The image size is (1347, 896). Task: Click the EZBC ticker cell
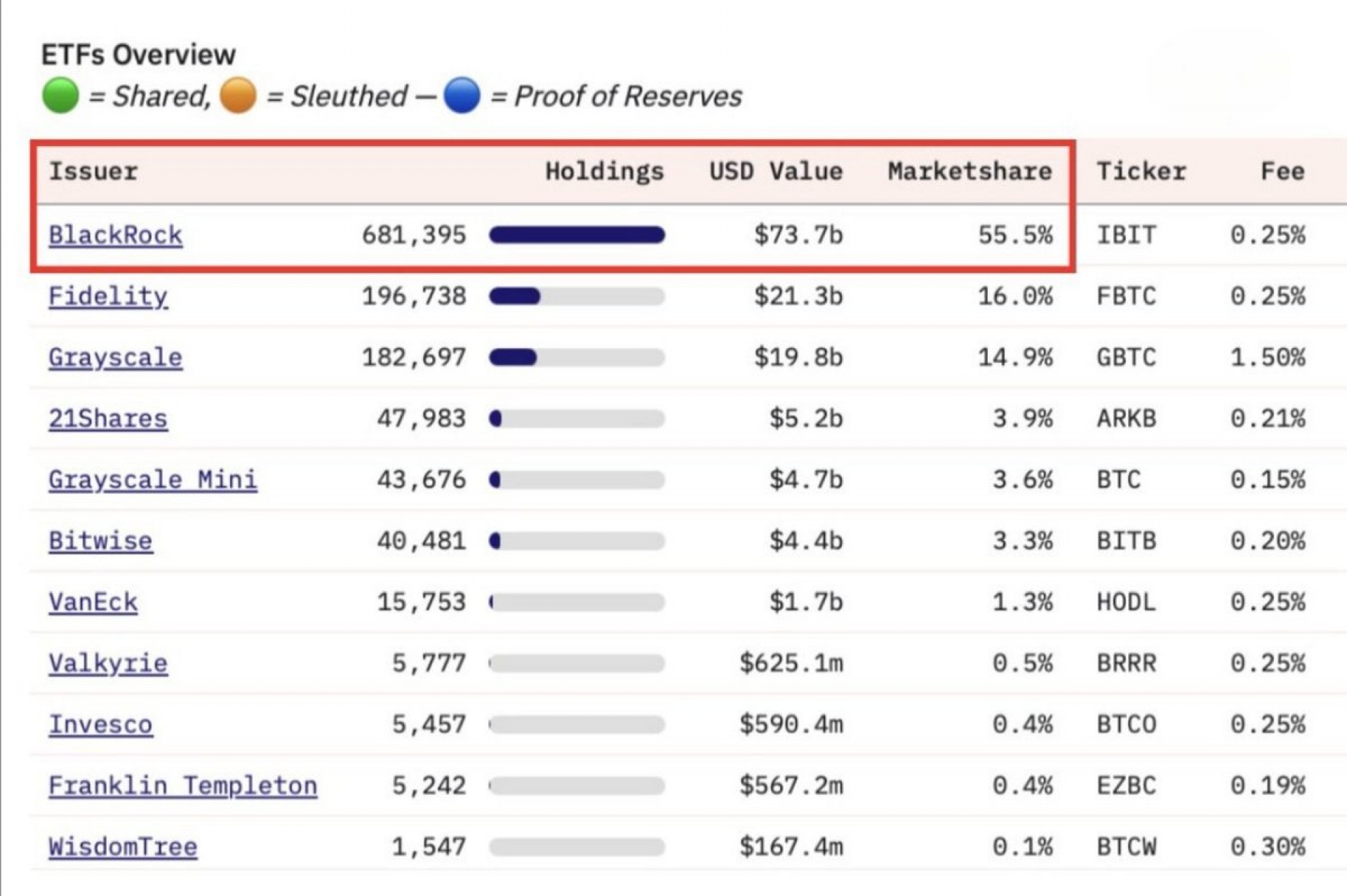pos(1126,786)
